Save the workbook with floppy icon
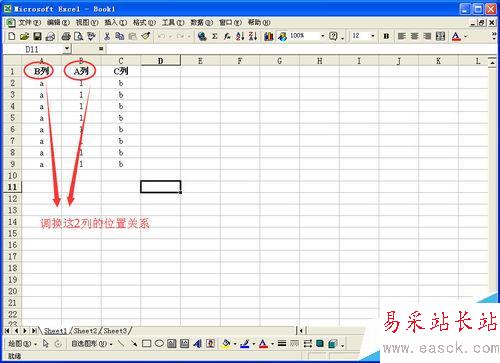This screenshot has height=363, width=500. [x=37, y=36]
